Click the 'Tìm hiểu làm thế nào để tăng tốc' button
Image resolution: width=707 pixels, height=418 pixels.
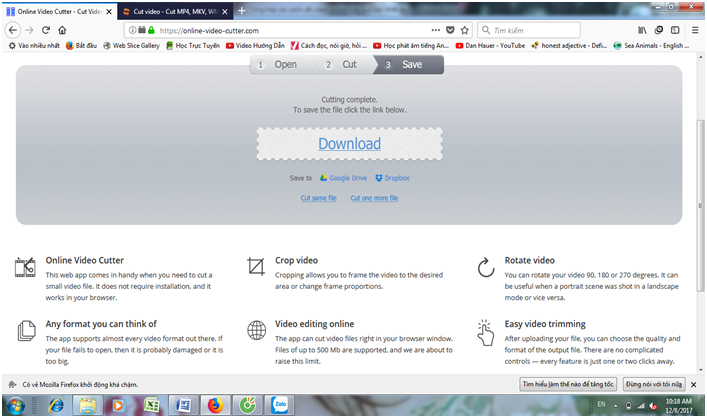(x=567, y=383)
